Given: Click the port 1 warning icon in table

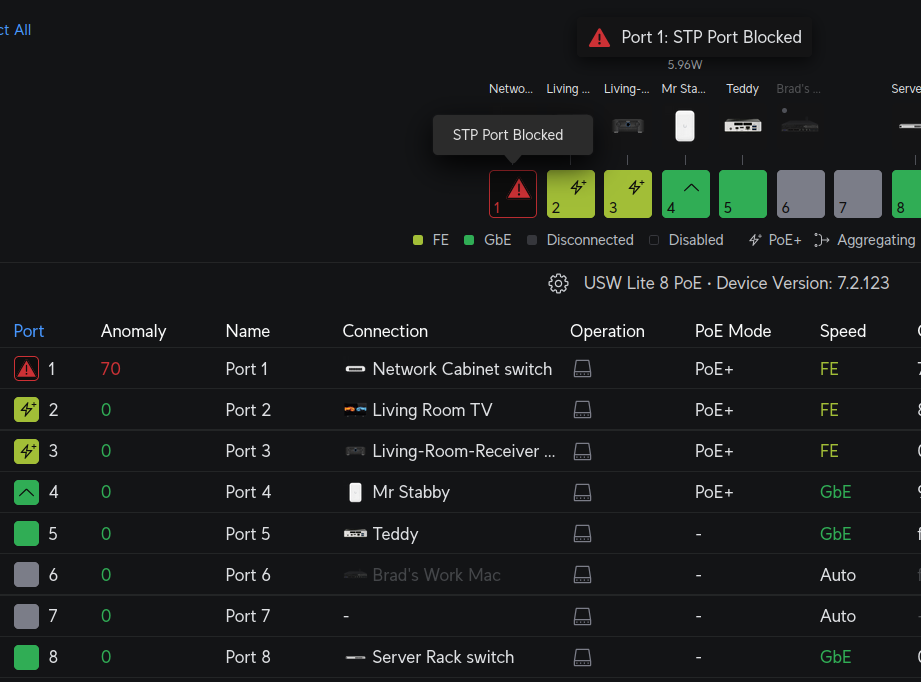Looking at the screenshot, I should click(x=26, y=369).
